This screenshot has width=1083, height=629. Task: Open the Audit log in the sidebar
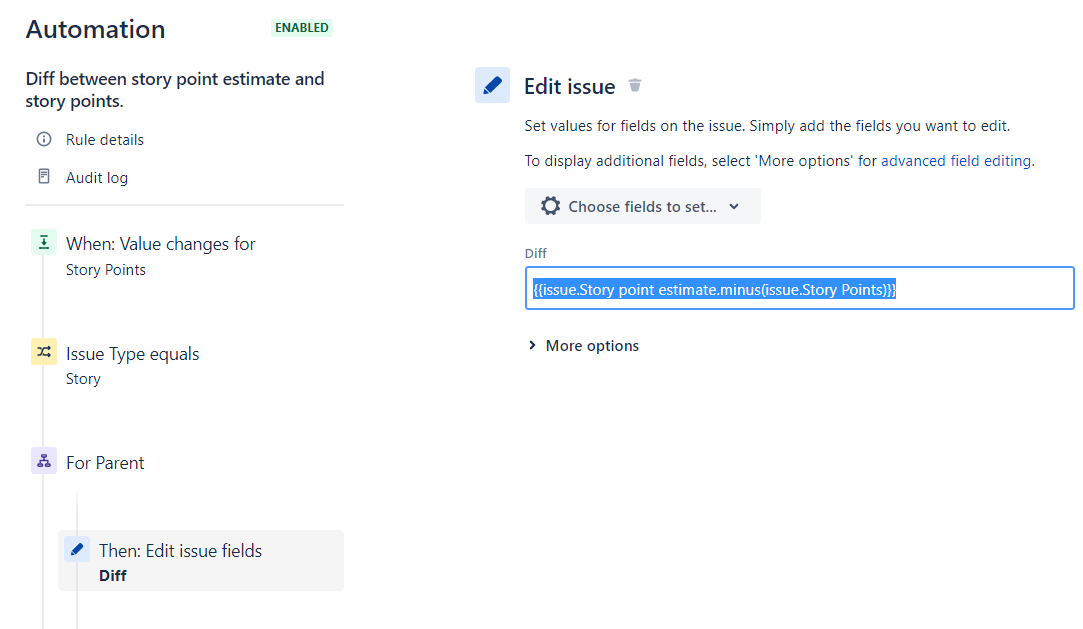[97, 177]
